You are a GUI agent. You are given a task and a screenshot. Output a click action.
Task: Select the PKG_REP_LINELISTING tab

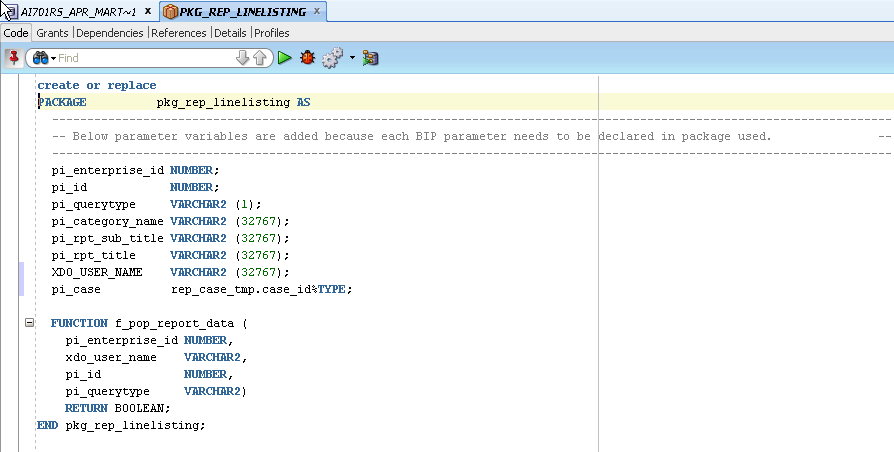click(243, 11)
